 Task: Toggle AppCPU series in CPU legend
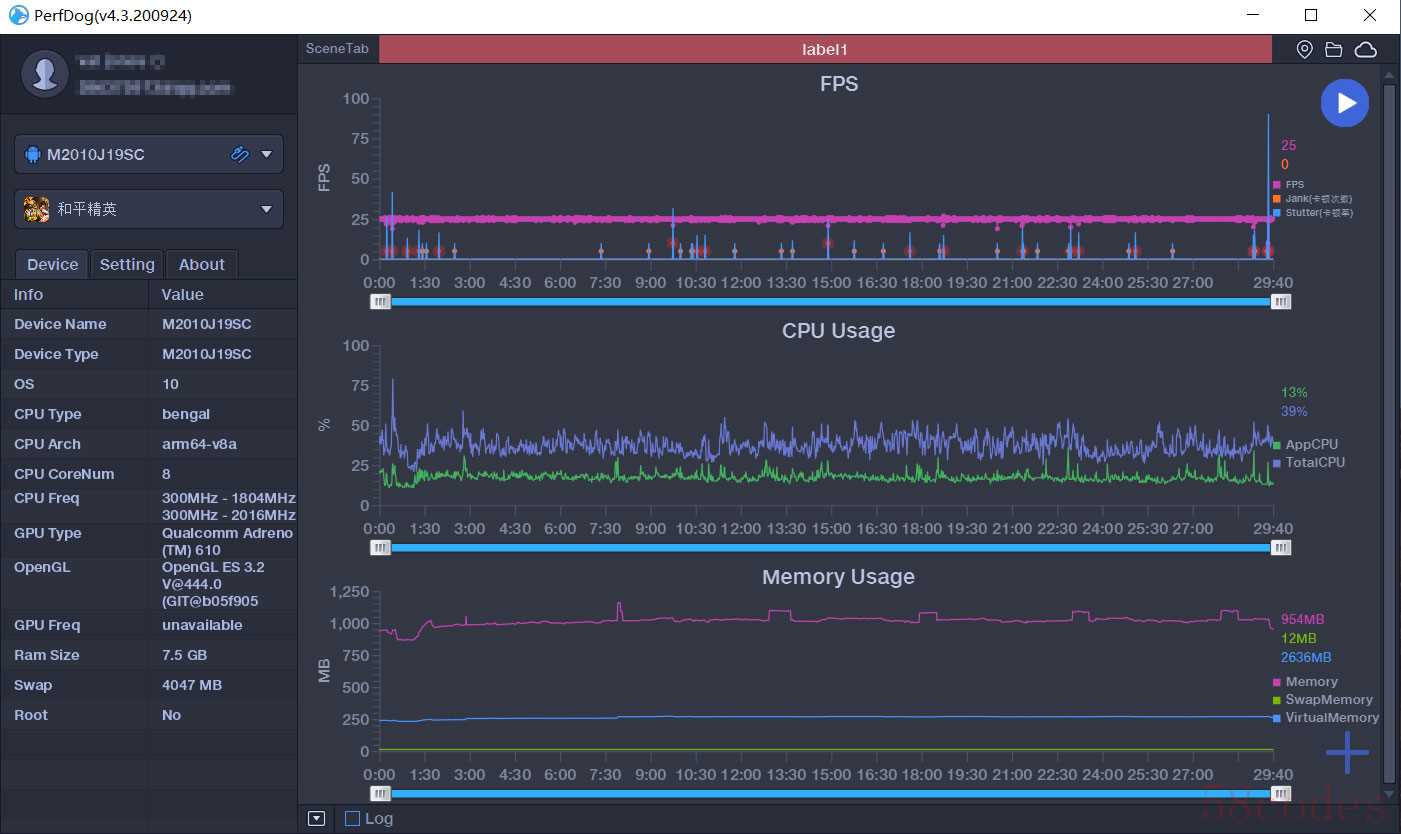(1310, 444)
